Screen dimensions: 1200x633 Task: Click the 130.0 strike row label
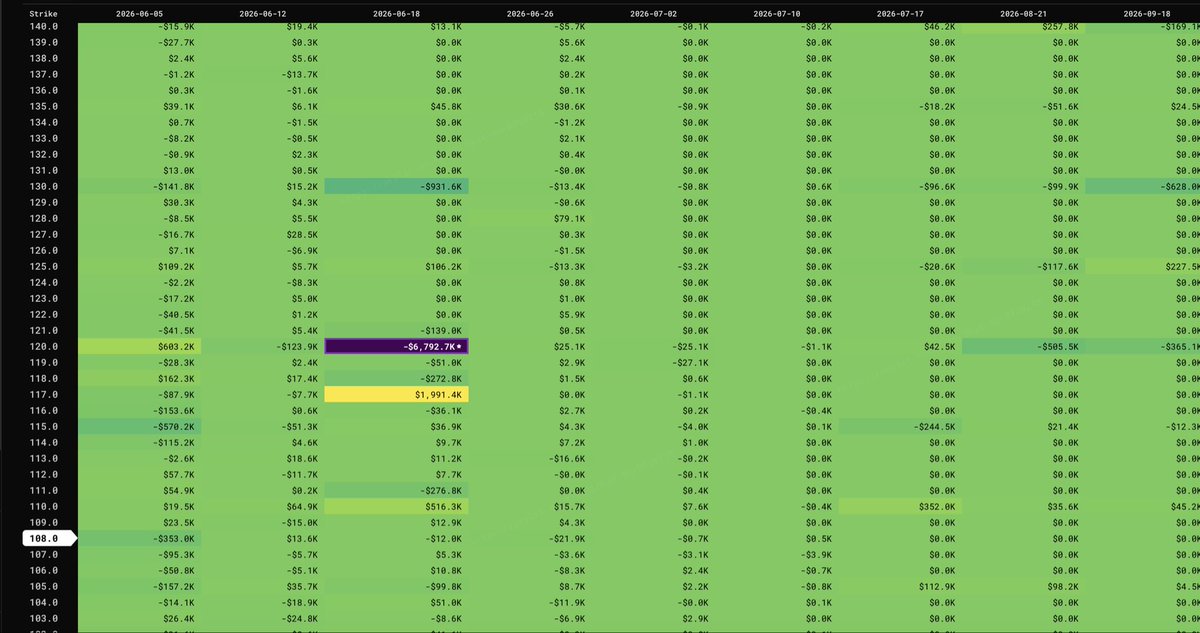[44, 186]
